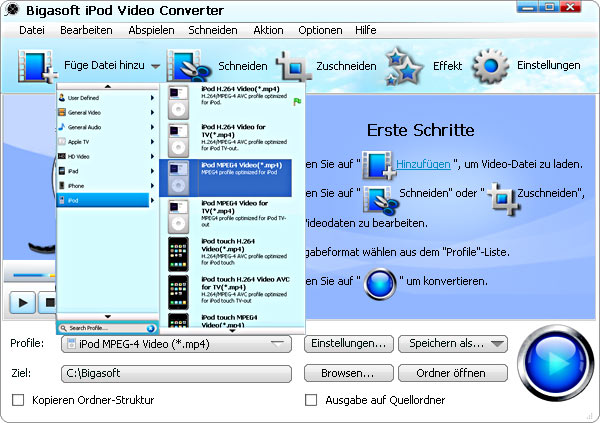Viewport: 600px width, 423px height.
Task: Click the Stop button in preview controls
Action: [48, 302]
